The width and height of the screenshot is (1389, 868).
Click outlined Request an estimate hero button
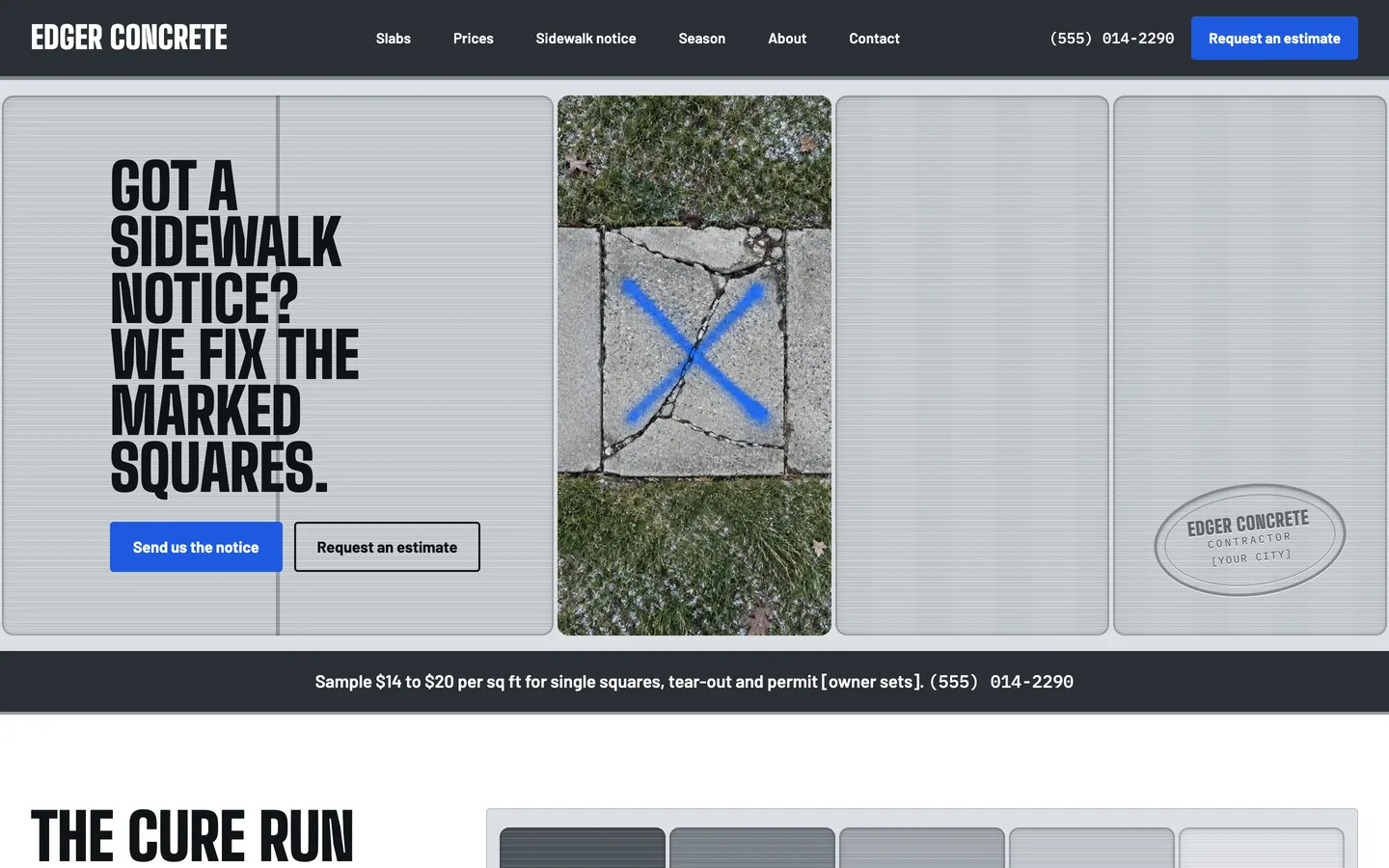pos(387,547)
